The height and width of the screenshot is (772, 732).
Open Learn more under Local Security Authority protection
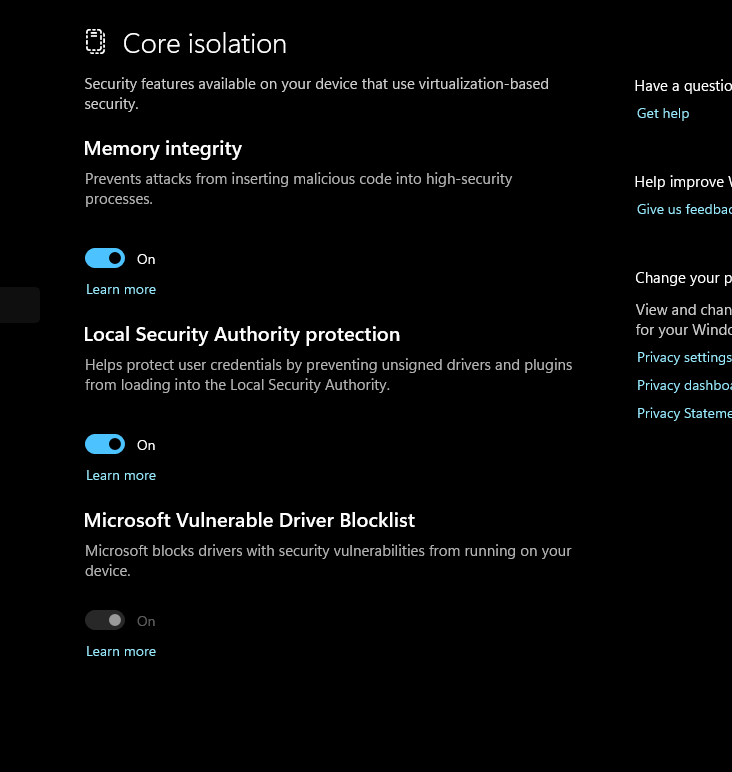[121, 476]
